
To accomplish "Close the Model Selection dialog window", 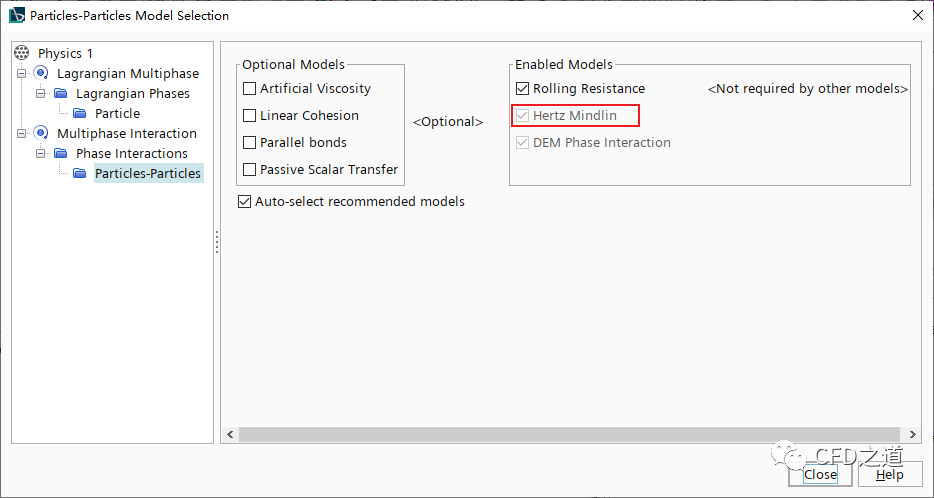I will pyautogui.click(x=918, y=15).
